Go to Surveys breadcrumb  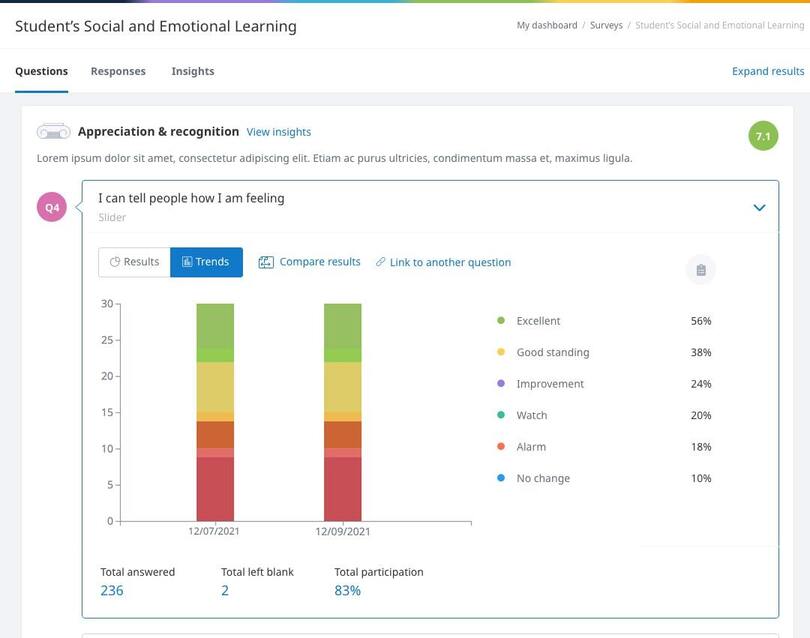pos(606,25)
